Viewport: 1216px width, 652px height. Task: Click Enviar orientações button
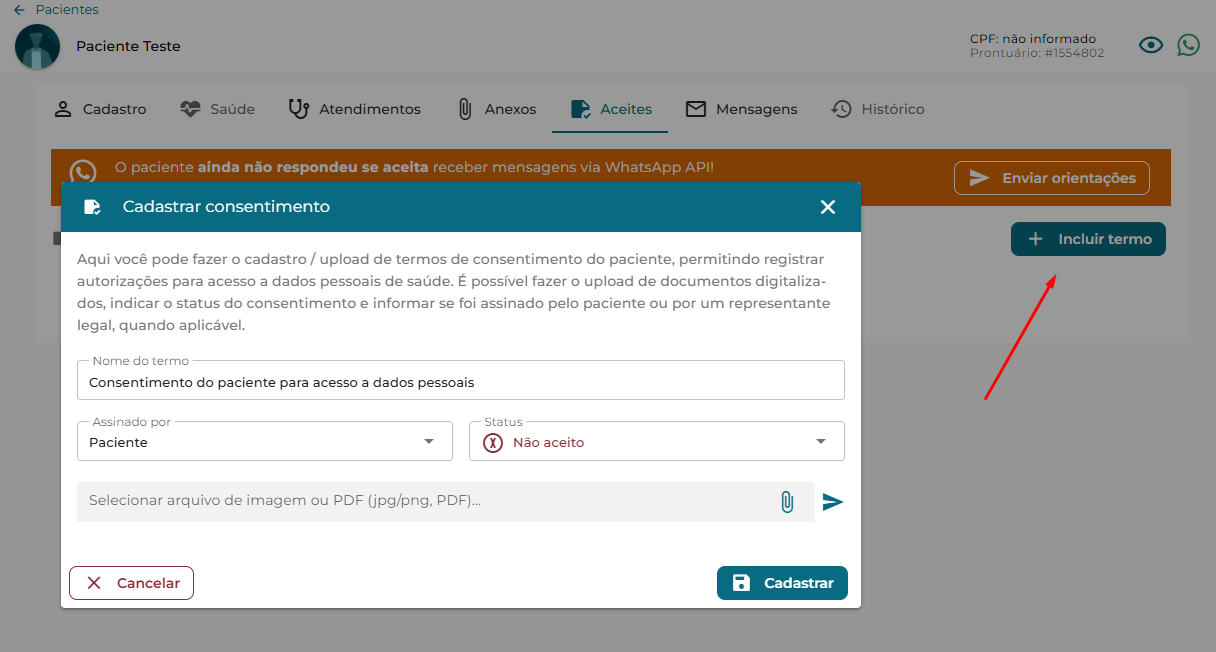(1052, 178)
